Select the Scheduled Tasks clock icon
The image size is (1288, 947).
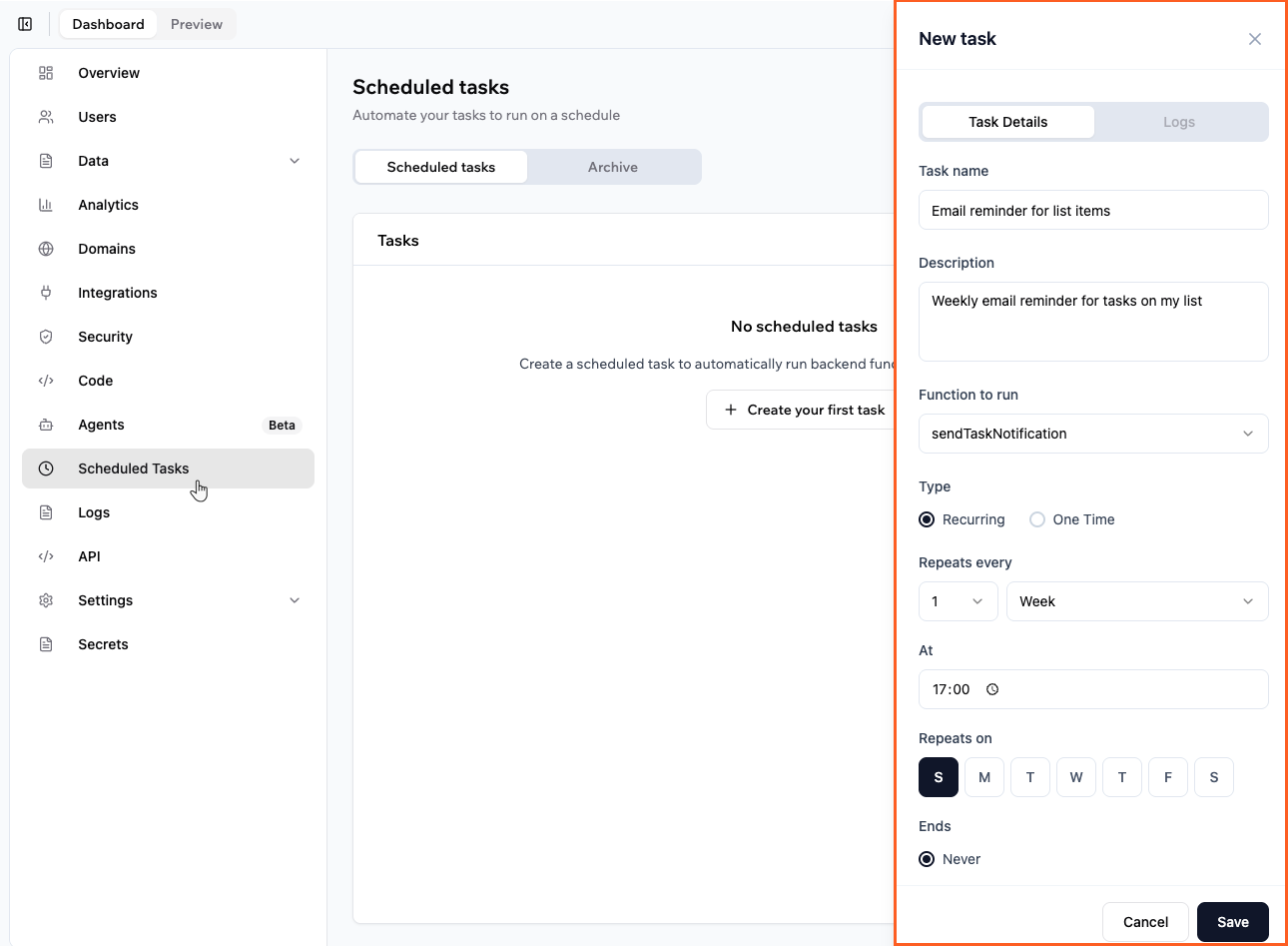coord(46,469)
